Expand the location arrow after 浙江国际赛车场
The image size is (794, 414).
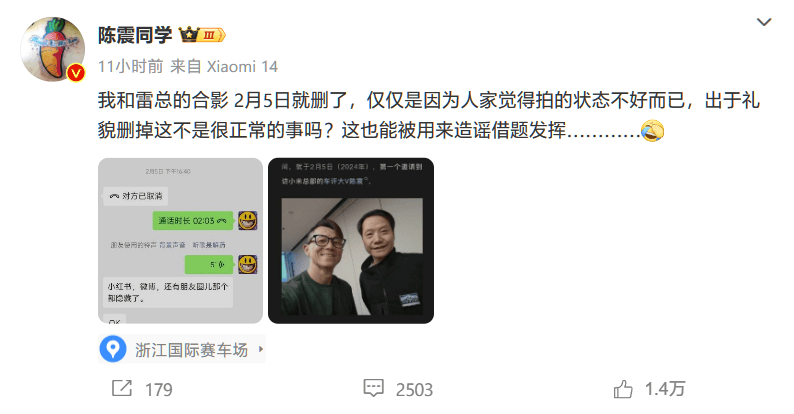(261, 349)
